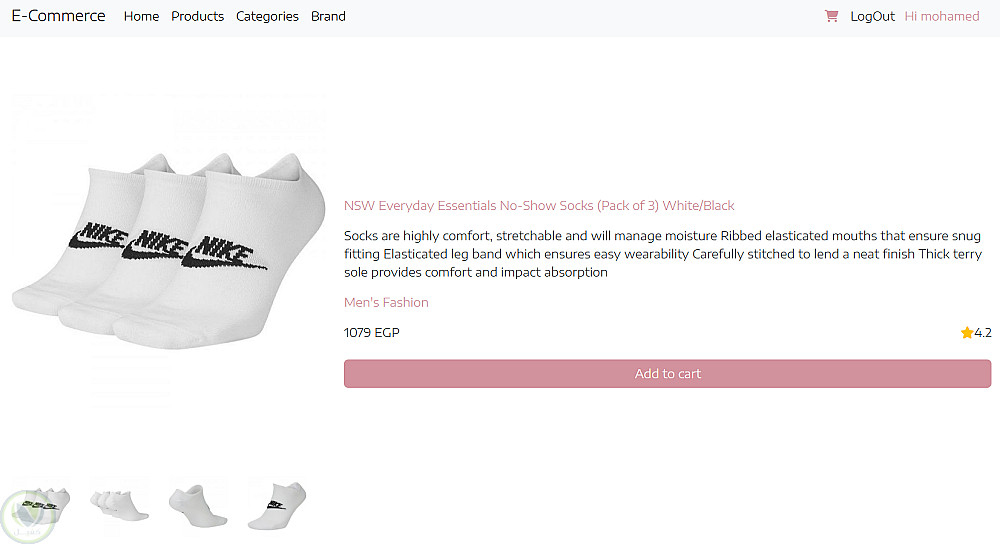The image size is (1000, 544).
Task: Open the shopping cart icon
Action: coord(831,16)
